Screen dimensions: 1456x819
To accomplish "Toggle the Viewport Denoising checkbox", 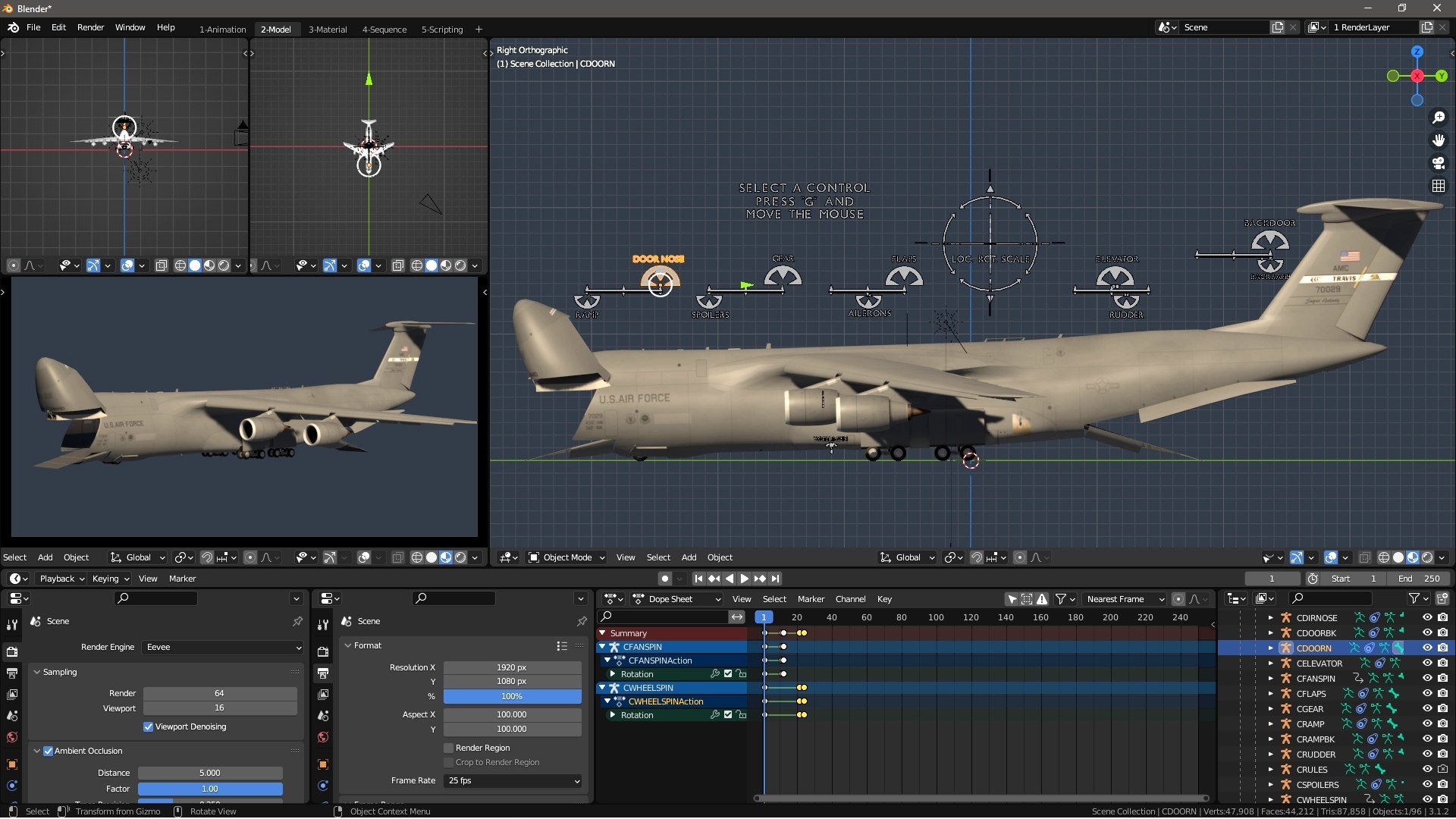I will pyautogui.click(x=149, y=726).
